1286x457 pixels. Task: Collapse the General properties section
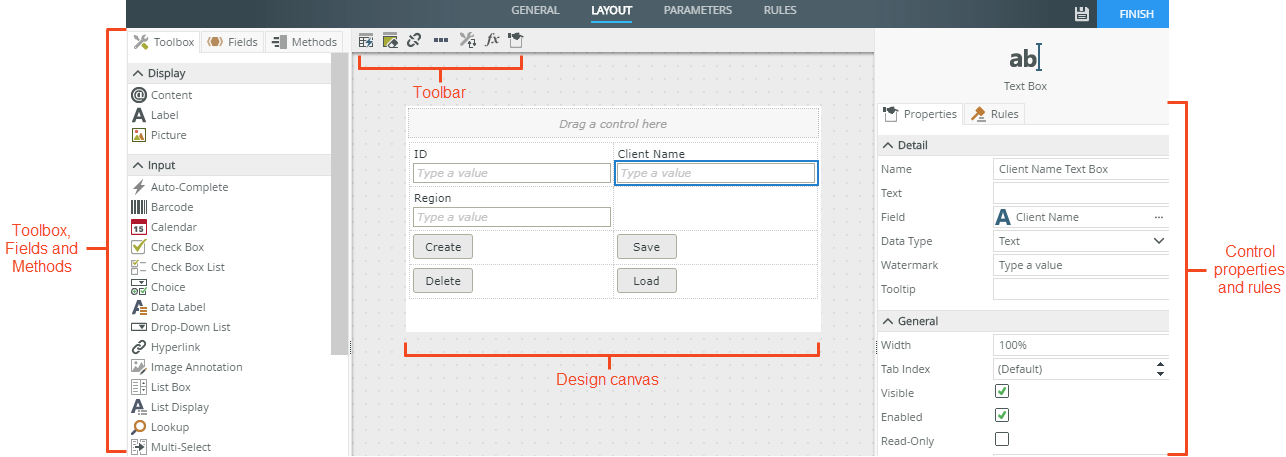point(888,321)
